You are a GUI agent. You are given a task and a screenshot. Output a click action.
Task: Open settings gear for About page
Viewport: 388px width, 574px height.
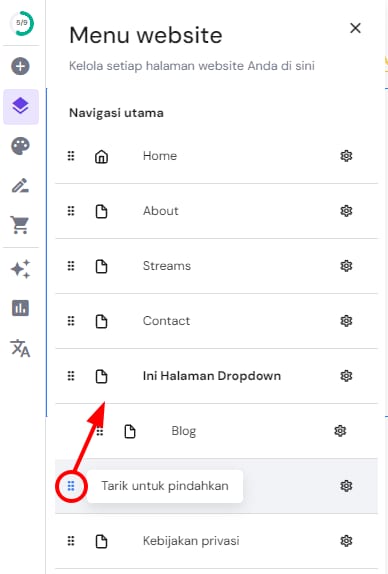tap(346, 211)
